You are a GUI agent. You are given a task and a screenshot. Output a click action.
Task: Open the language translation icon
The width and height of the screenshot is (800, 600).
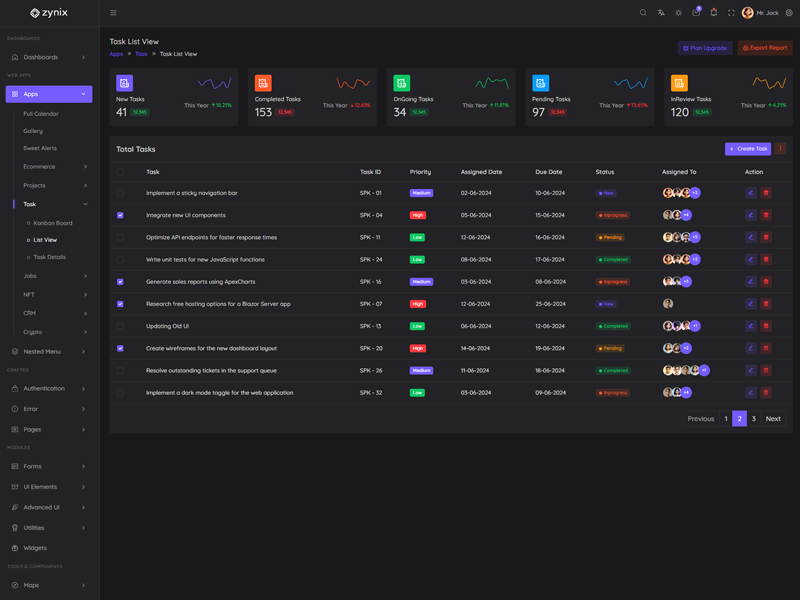(x=661, y=13)
